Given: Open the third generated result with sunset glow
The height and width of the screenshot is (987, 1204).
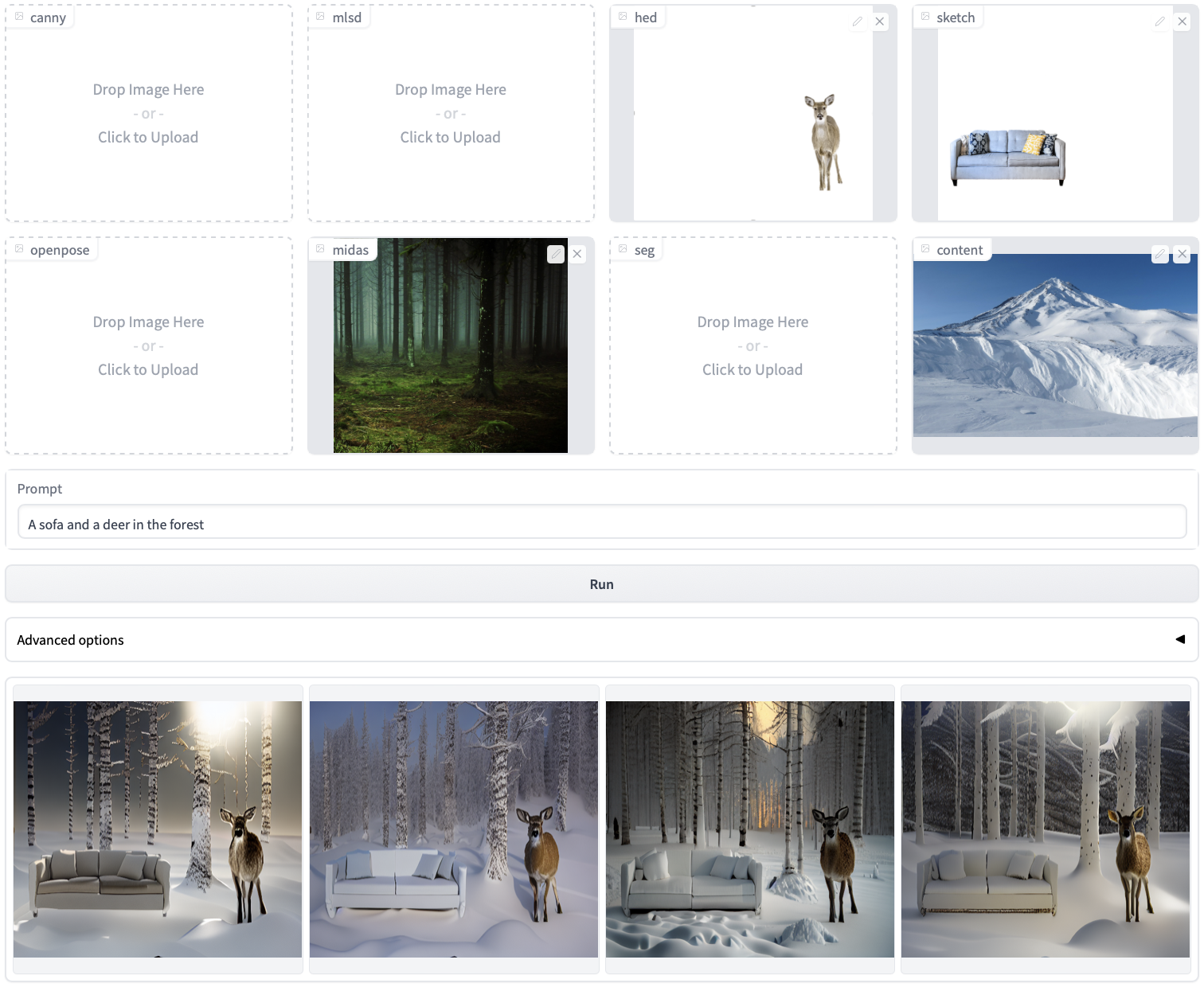Looking at the screenshot, I should 750,829.
